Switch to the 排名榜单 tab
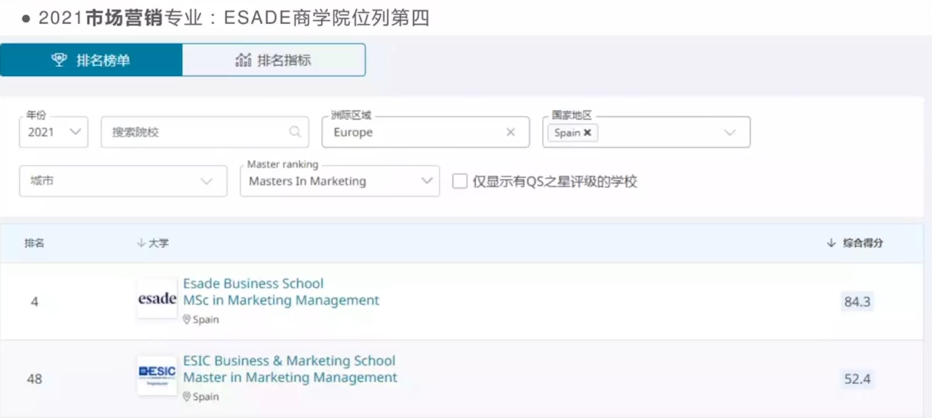932x418 pixels. coord(91,60)
